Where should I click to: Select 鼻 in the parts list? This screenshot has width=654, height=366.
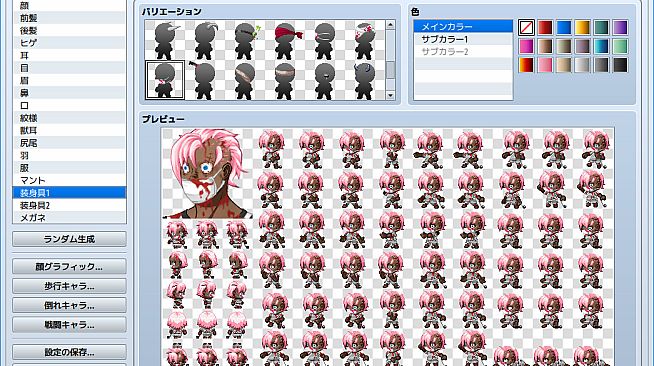pyautogui.click(x=69, y=93)
